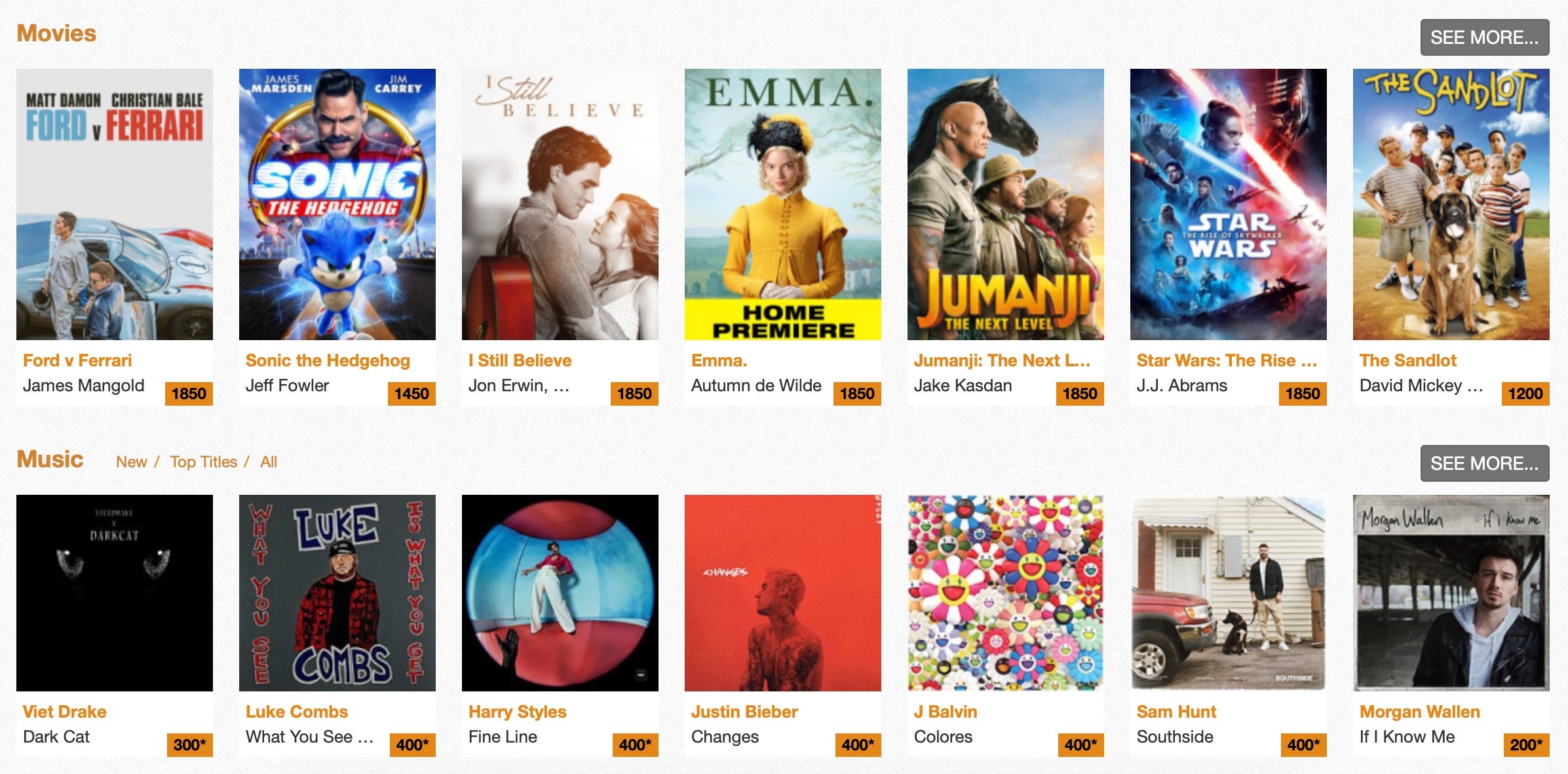Open the Ford v Ferrari movie poster
The height and width of the screenshot is (774, 1568).
(115, 204)
